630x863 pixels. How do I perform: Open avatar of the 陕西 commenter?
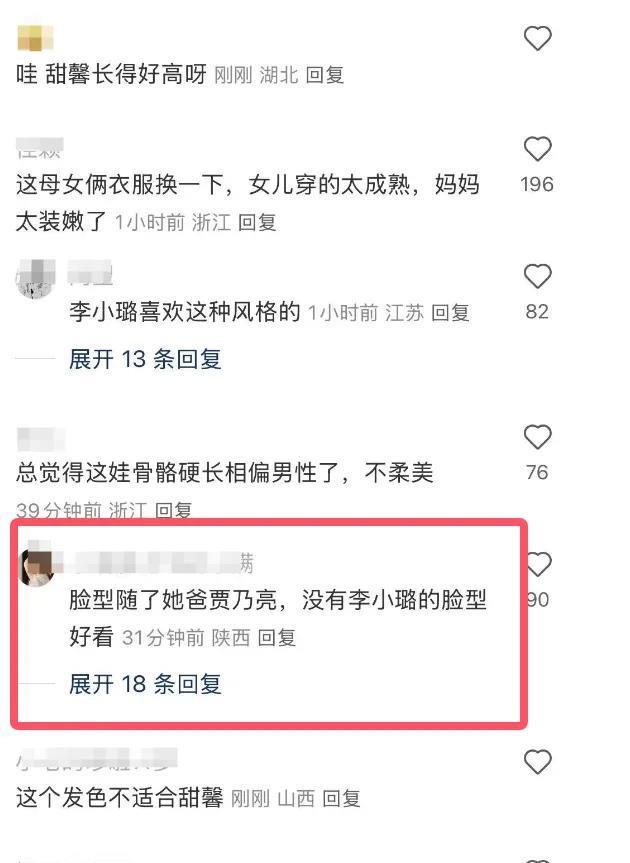36,568
